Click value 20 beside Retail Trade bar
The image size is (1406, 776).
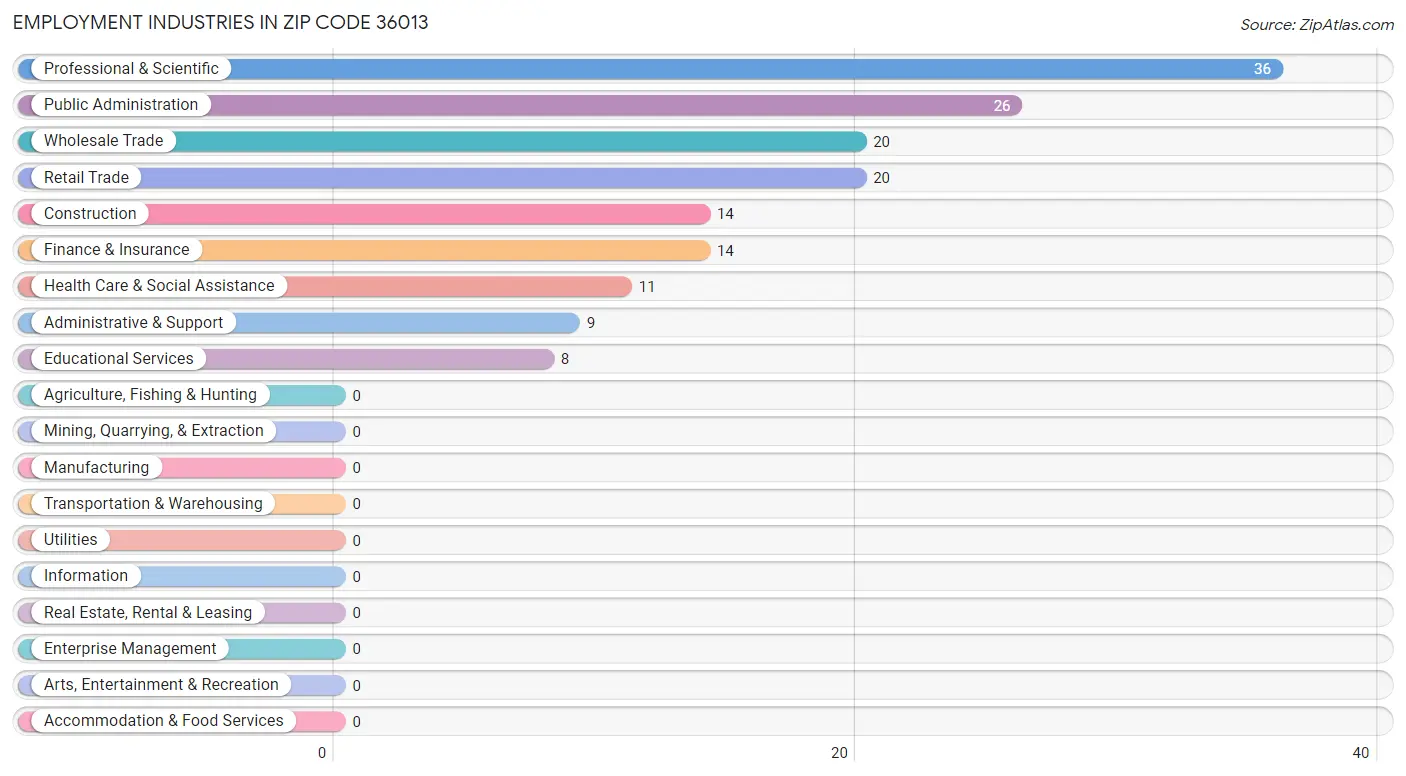click(881, 178)
